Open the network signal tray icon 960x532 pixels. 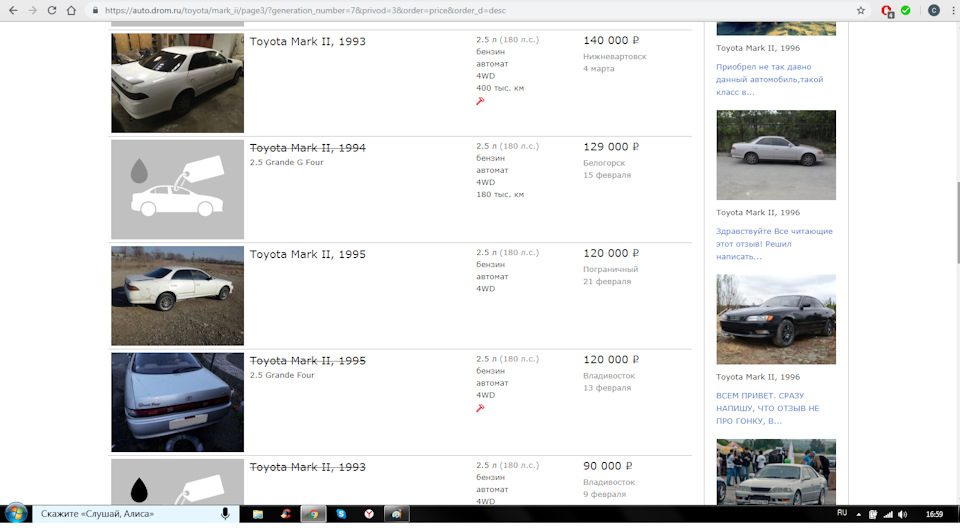click(x=888, y=514)
